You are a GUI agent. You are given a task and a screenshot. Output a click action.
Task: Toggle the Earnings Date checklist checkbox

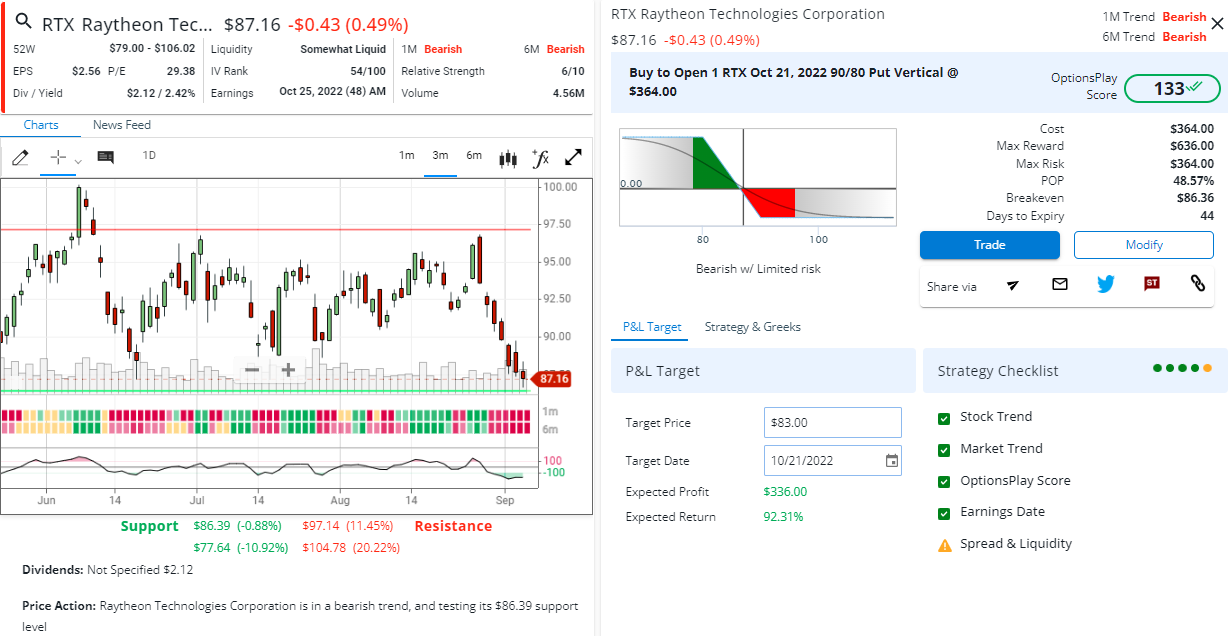click(944, 513)
